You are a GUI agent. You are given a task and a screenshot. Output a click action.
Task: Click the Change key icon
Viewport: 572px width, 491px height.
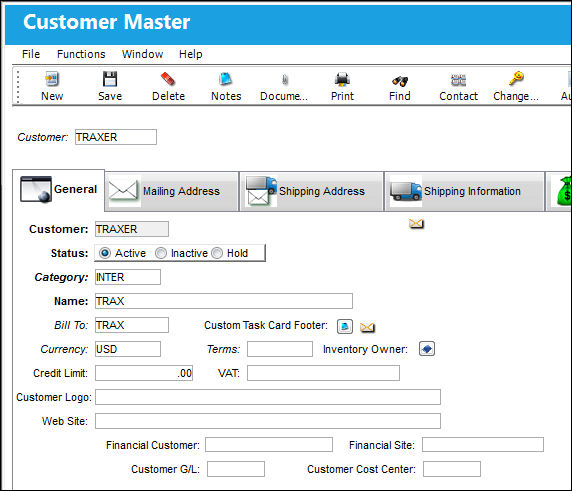pyautogui.click(x=516, y=78)
